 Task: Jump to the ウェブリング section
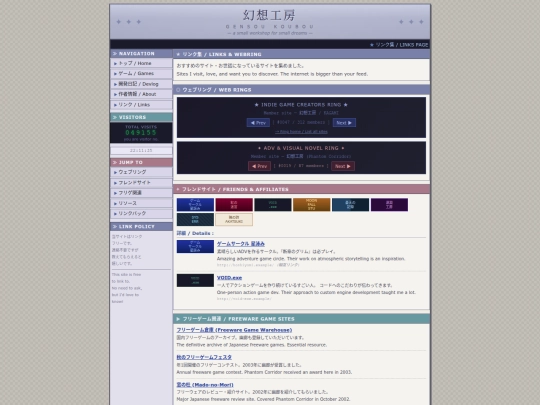[141, 172]
